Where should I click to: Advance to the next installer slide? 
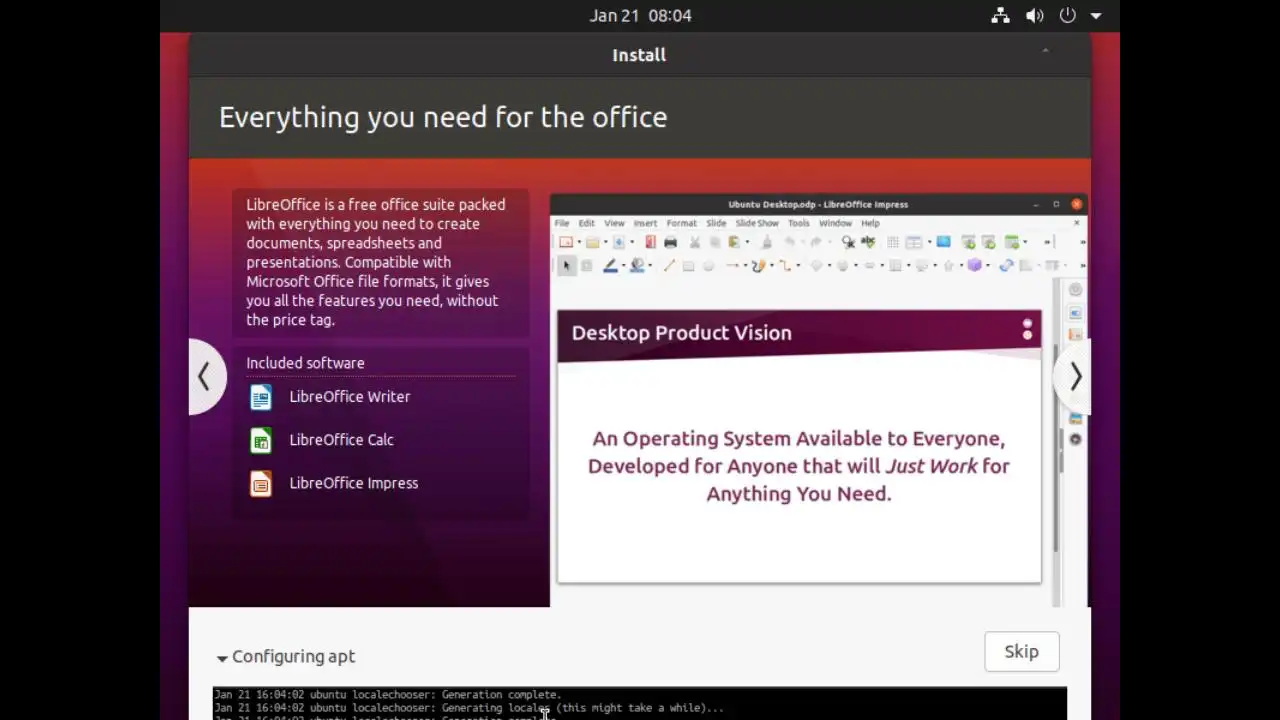point(1074,377)
